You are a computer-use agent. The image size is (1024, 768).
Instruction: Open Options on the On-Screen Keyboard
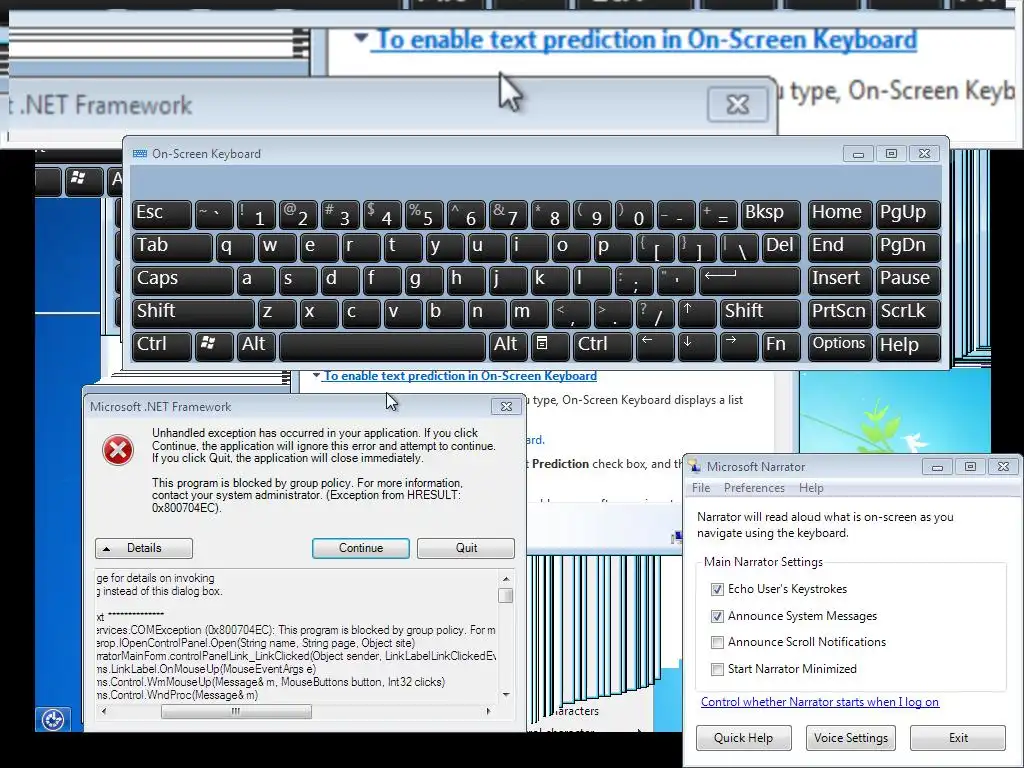point(840,345)
